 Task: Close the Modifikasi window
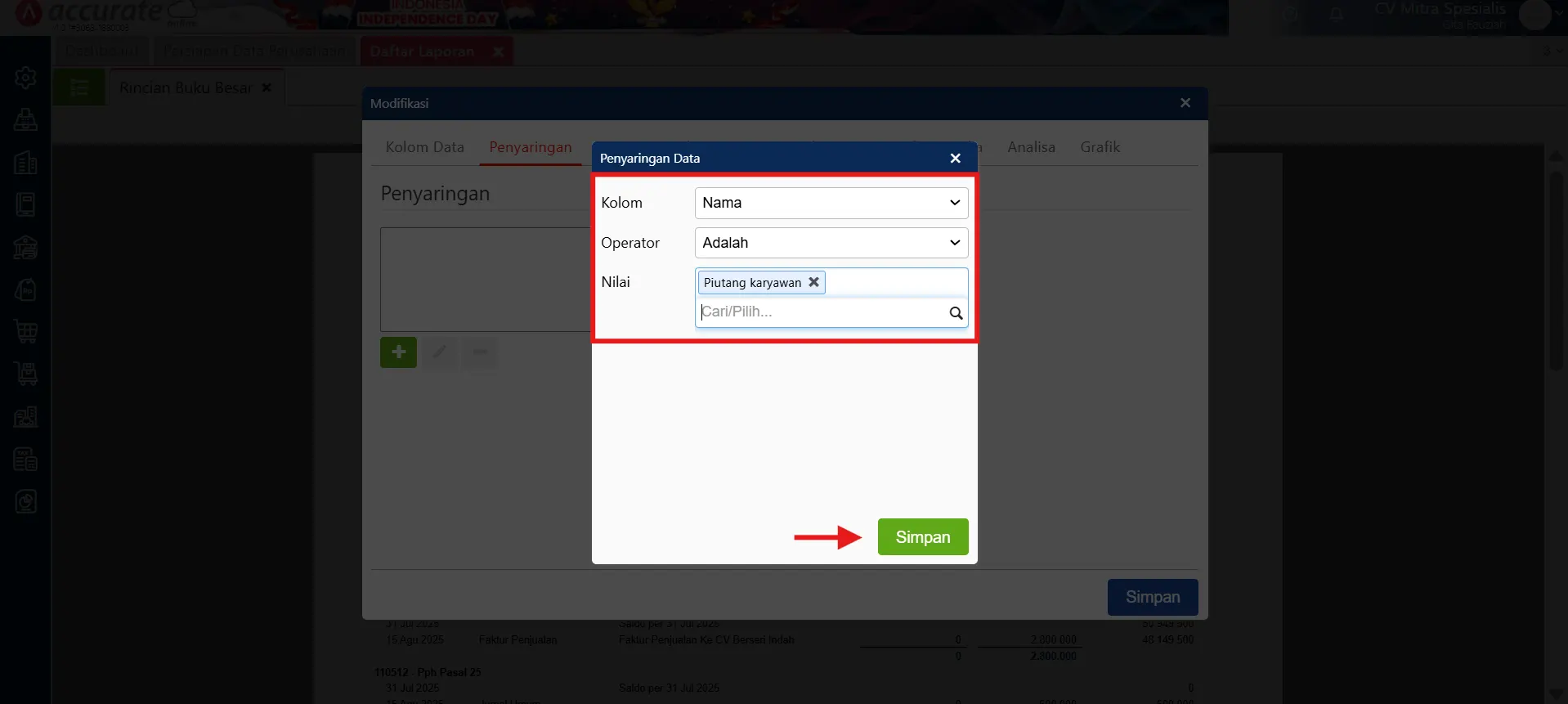(x=1185, y=103)
